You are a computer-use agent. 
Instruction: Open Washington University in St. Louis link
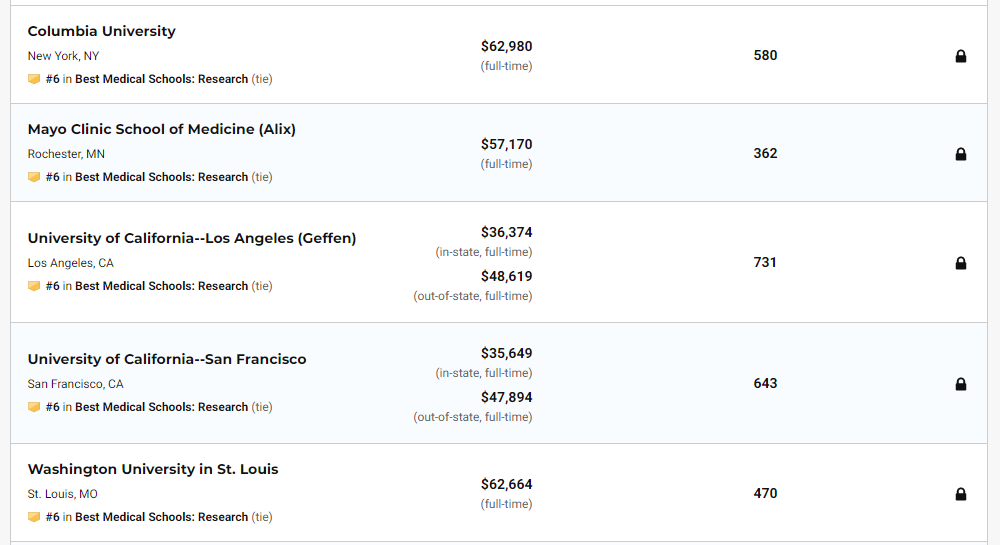pos(153,469)
